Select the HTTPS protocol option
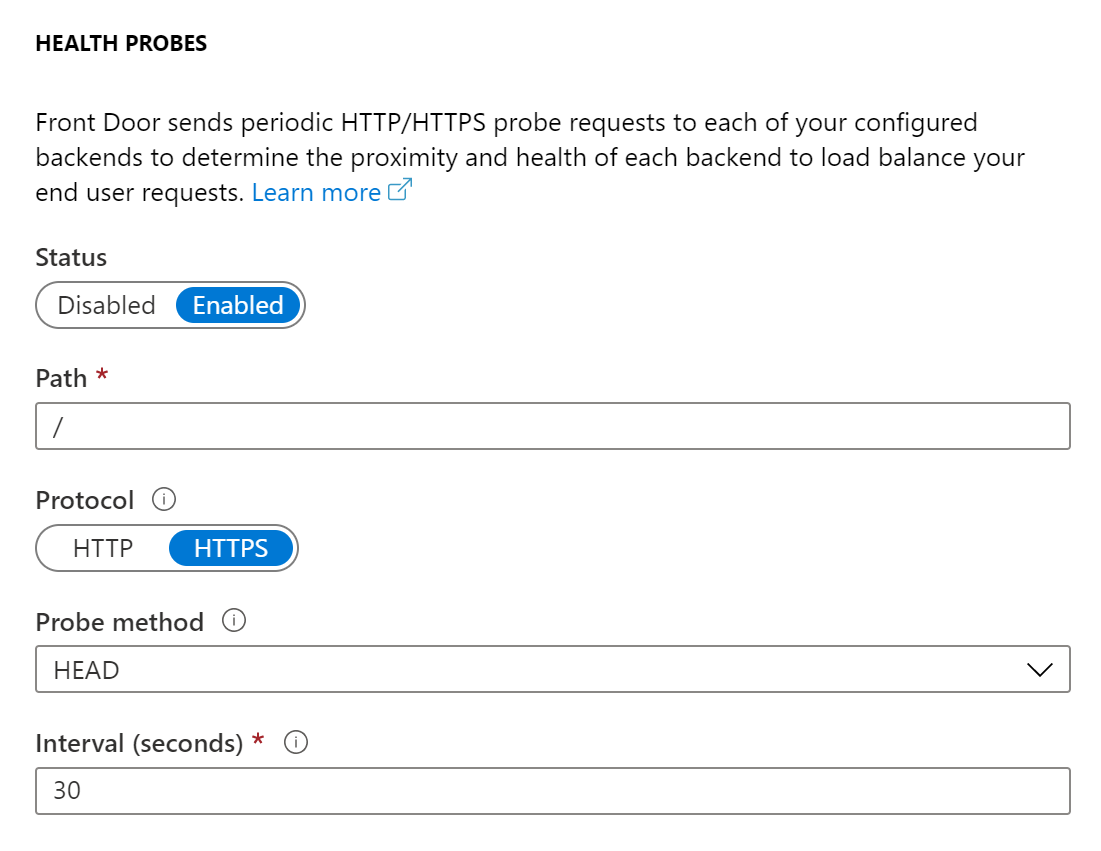 231,548
